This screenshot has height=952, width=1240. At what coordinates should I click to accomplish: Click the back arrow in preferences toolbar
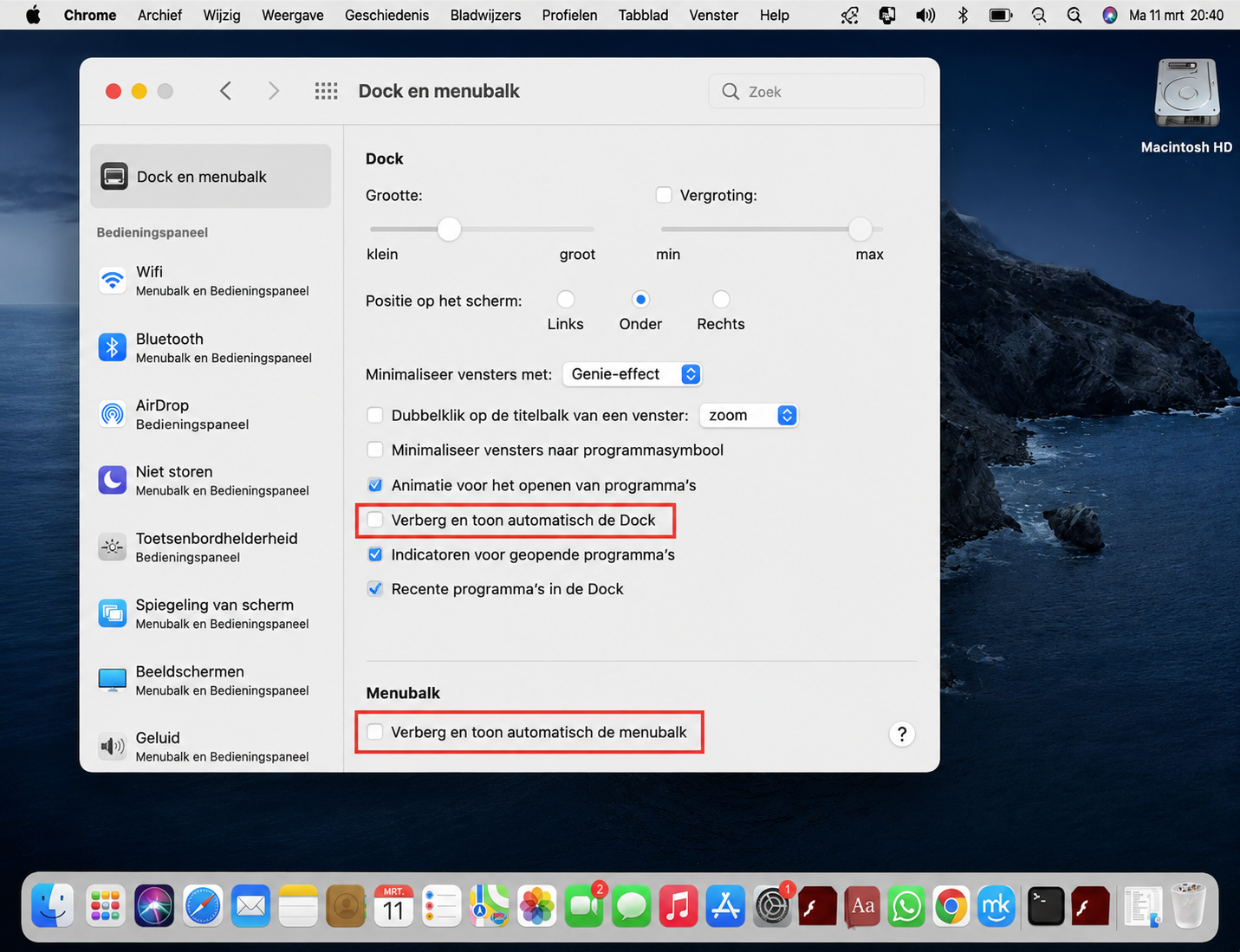225,91
